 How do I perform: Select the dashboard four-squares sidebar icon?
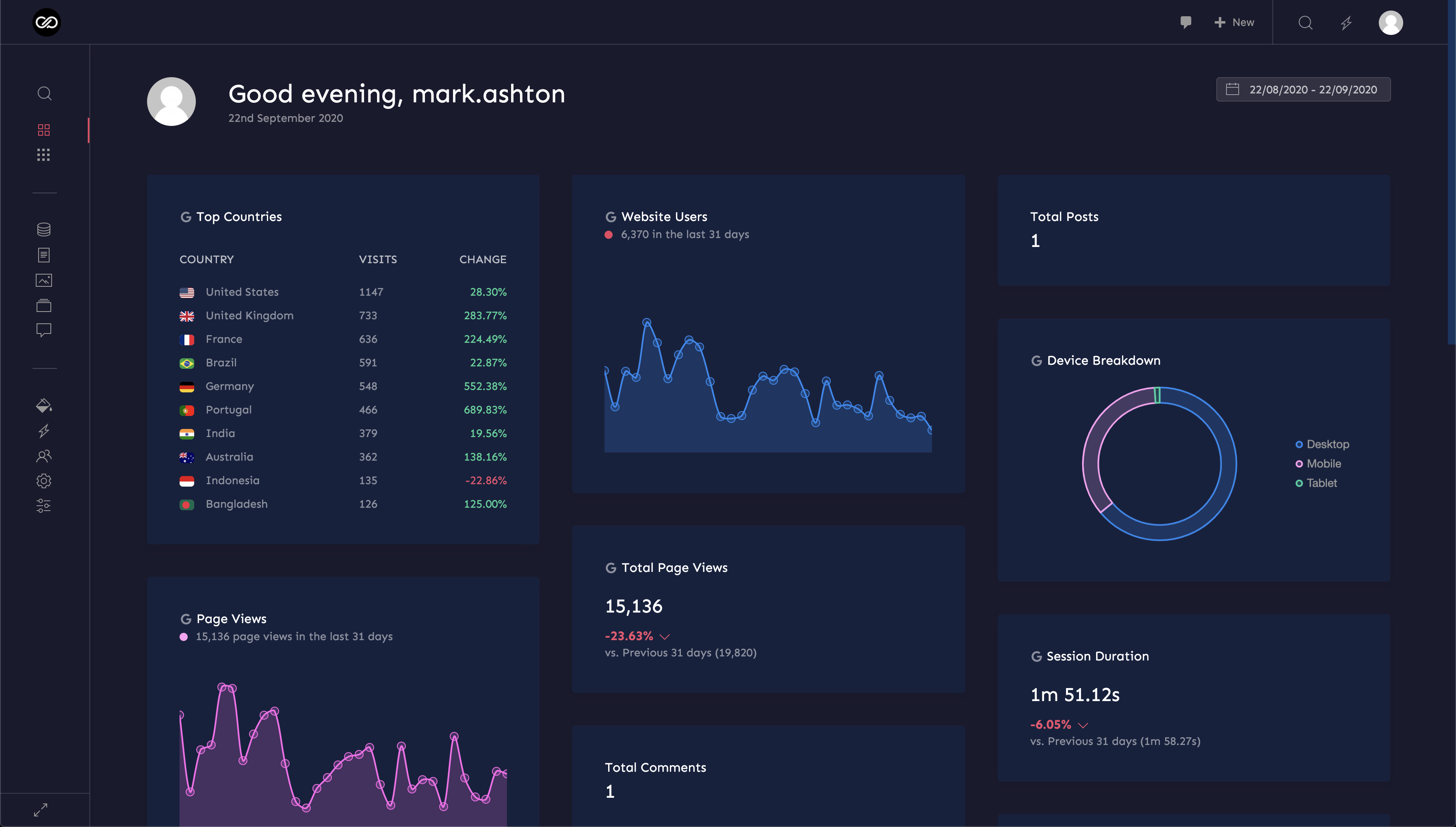(44, 130)
